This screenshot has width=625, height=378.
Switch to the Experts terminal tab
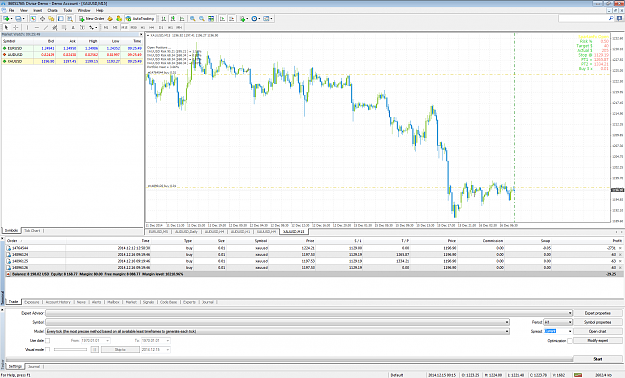pos(189,302)
